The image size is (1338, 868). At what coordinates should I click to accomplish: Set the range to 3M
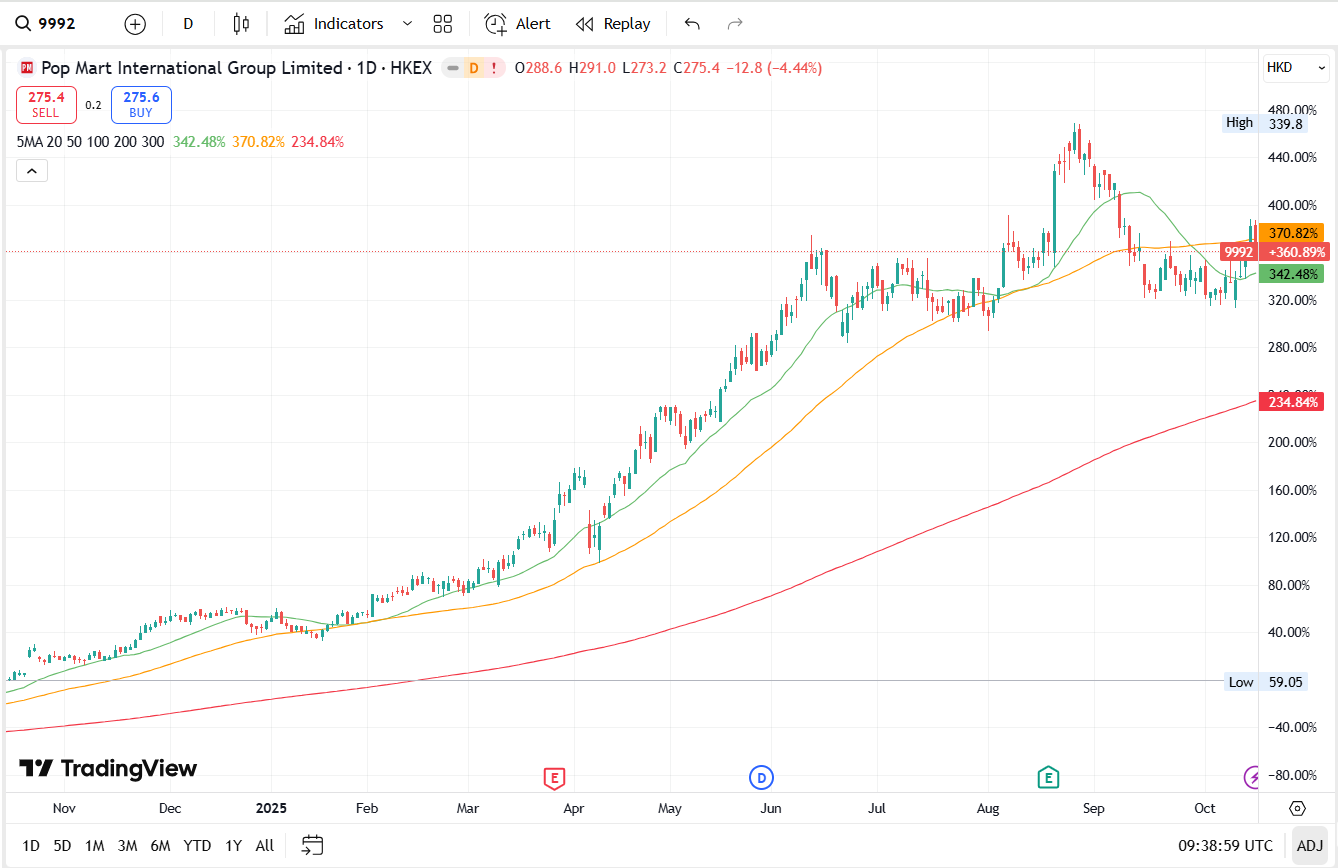127,846
